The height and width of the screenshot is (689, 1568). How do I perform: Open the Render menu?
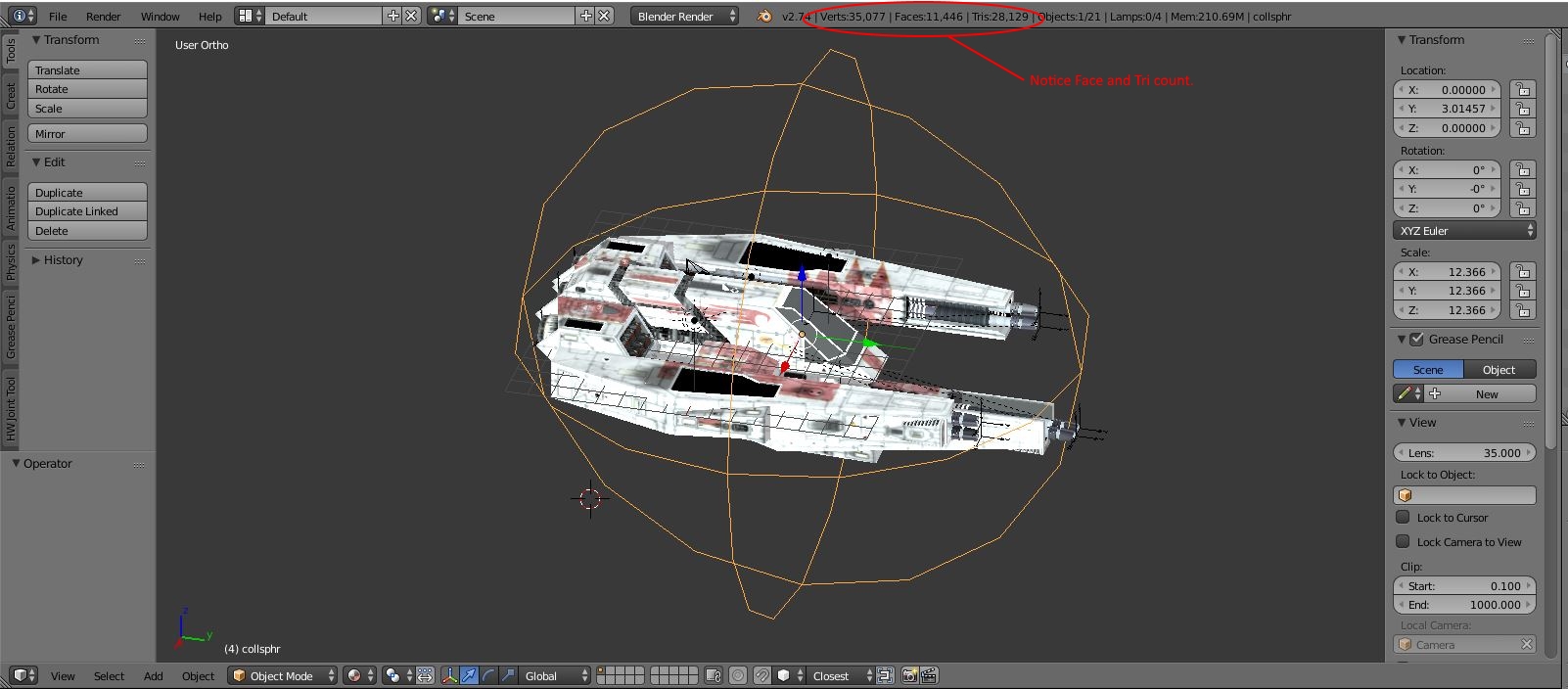[x=103, y=16]
